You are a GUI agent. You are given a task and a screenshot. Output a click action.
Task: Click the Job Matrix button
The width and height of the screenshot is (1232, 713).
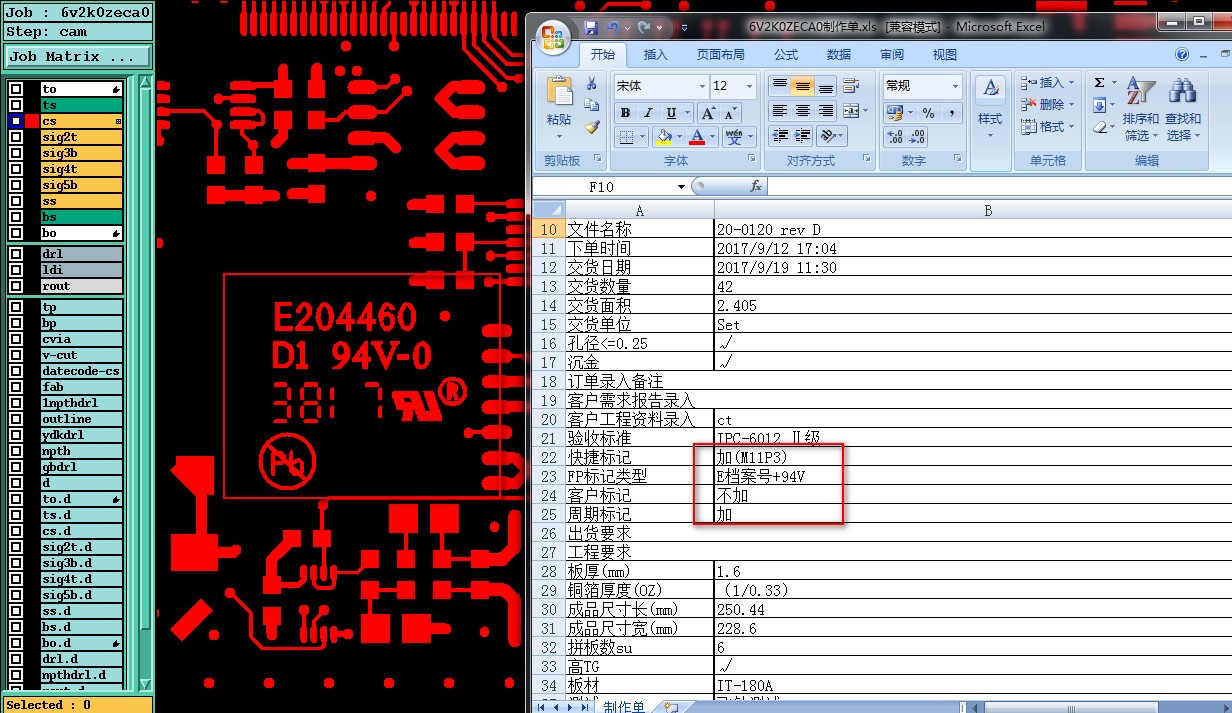click(78, 57)
